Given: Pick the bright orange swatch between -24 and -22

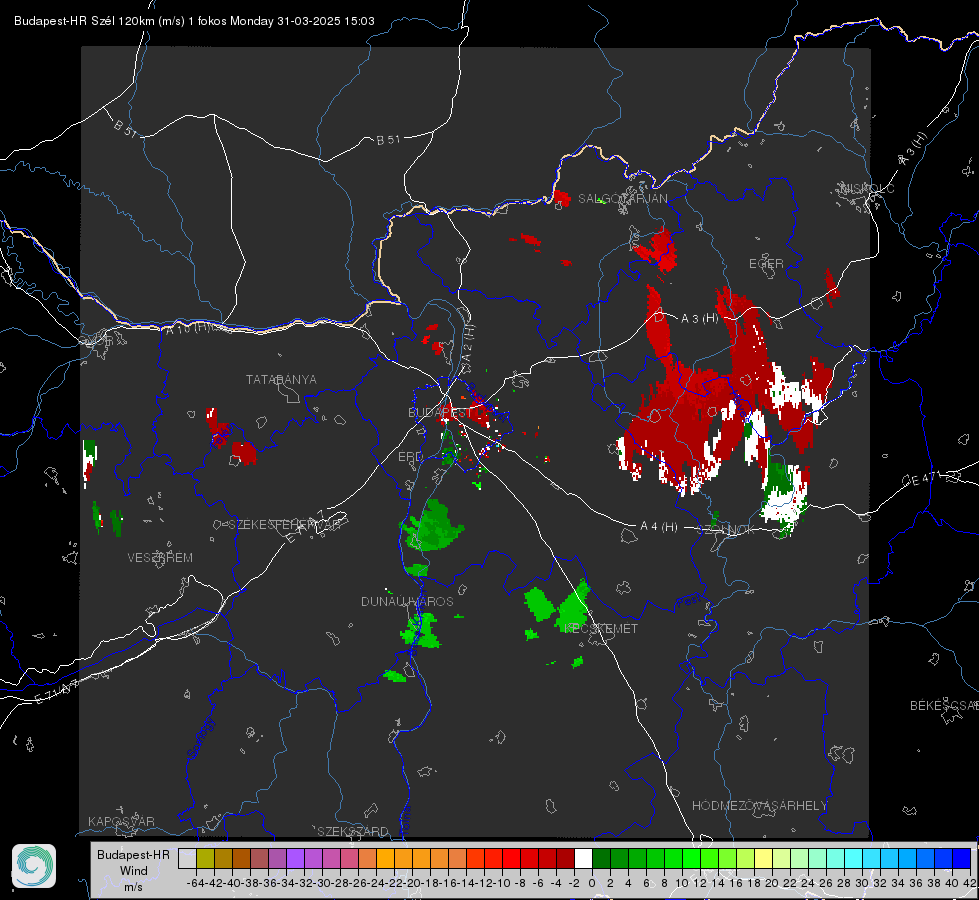Looking at the screenshot, I should (x=385, y=858).
